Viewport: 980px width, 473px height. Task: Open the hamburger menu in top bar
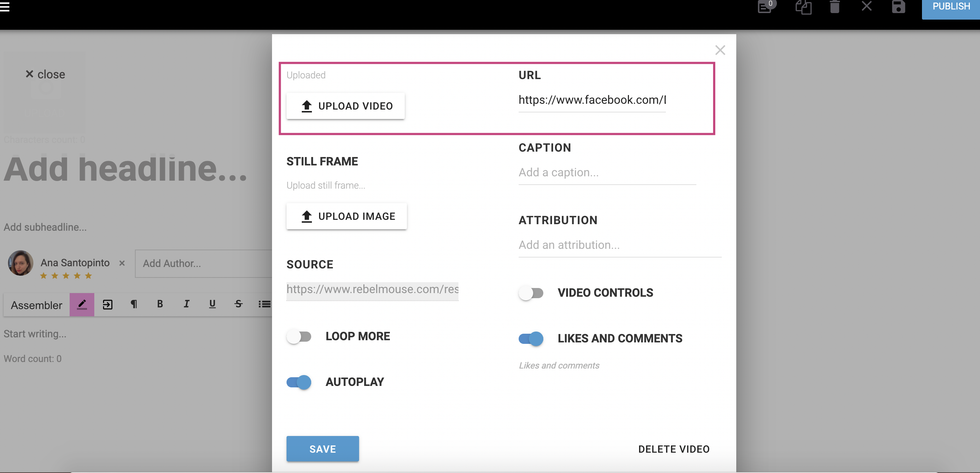tap(5, 8)
